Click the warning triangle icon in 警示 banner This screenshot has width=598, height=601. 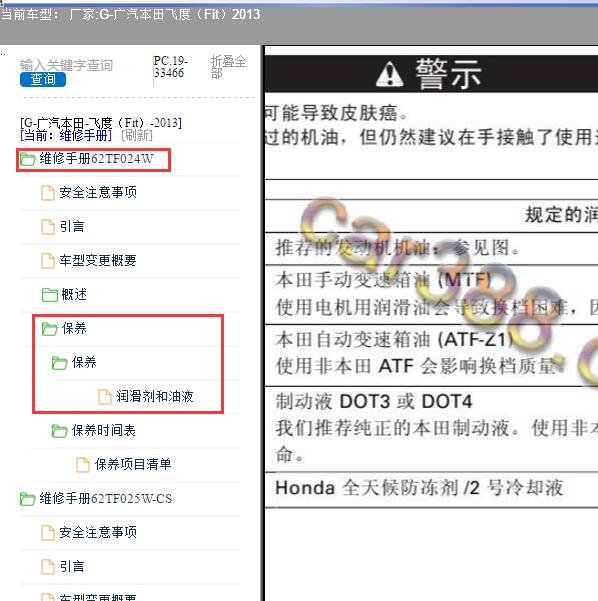click(x=389, y=74)
